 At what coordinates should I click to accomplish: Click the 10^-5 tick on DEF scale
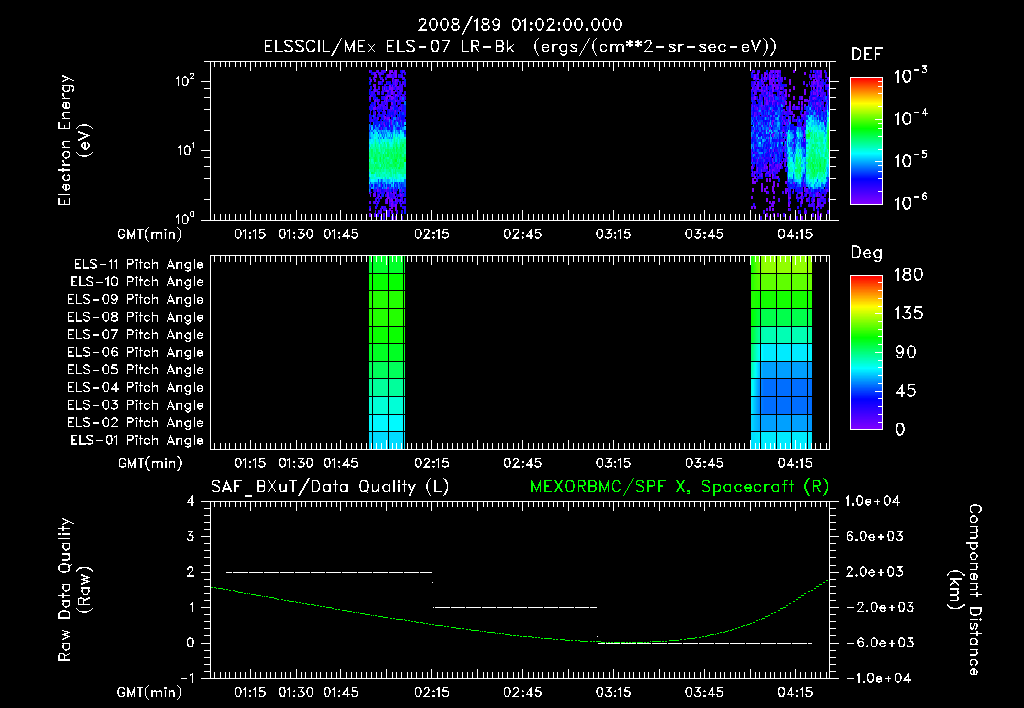click(910, 159)
